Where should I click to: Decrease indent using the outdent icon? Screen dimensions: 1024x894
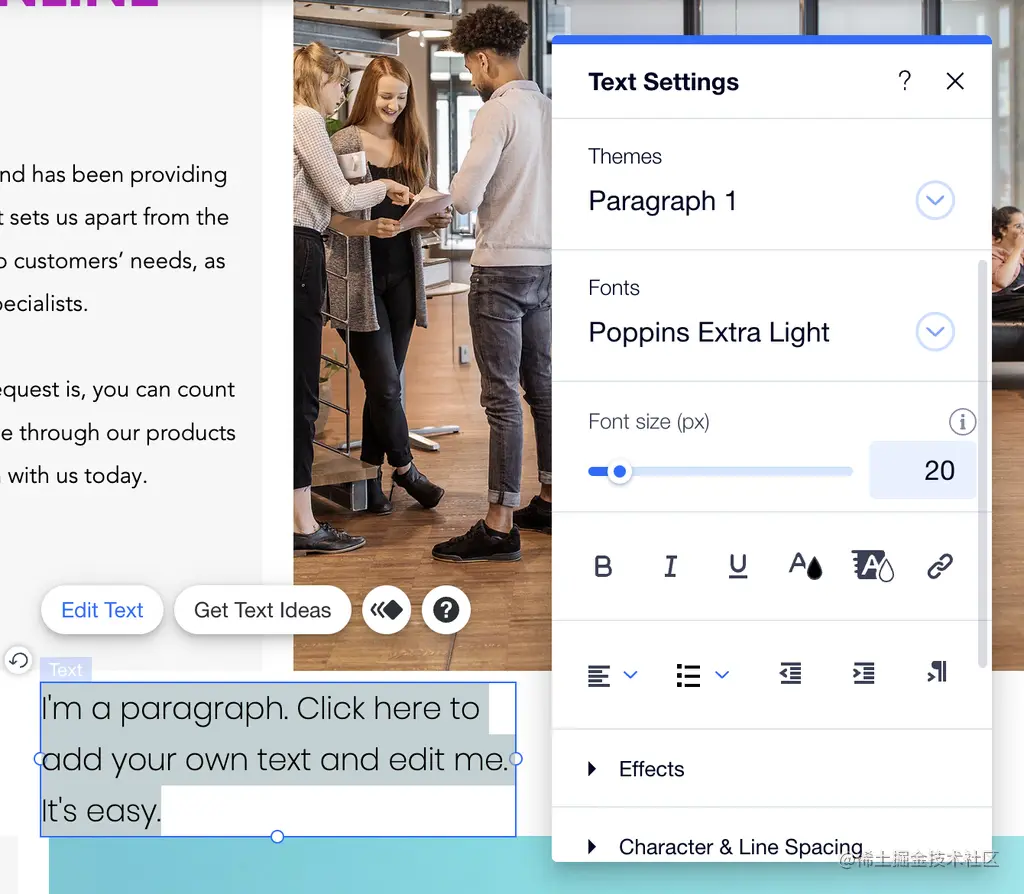(x=791, y=673)
